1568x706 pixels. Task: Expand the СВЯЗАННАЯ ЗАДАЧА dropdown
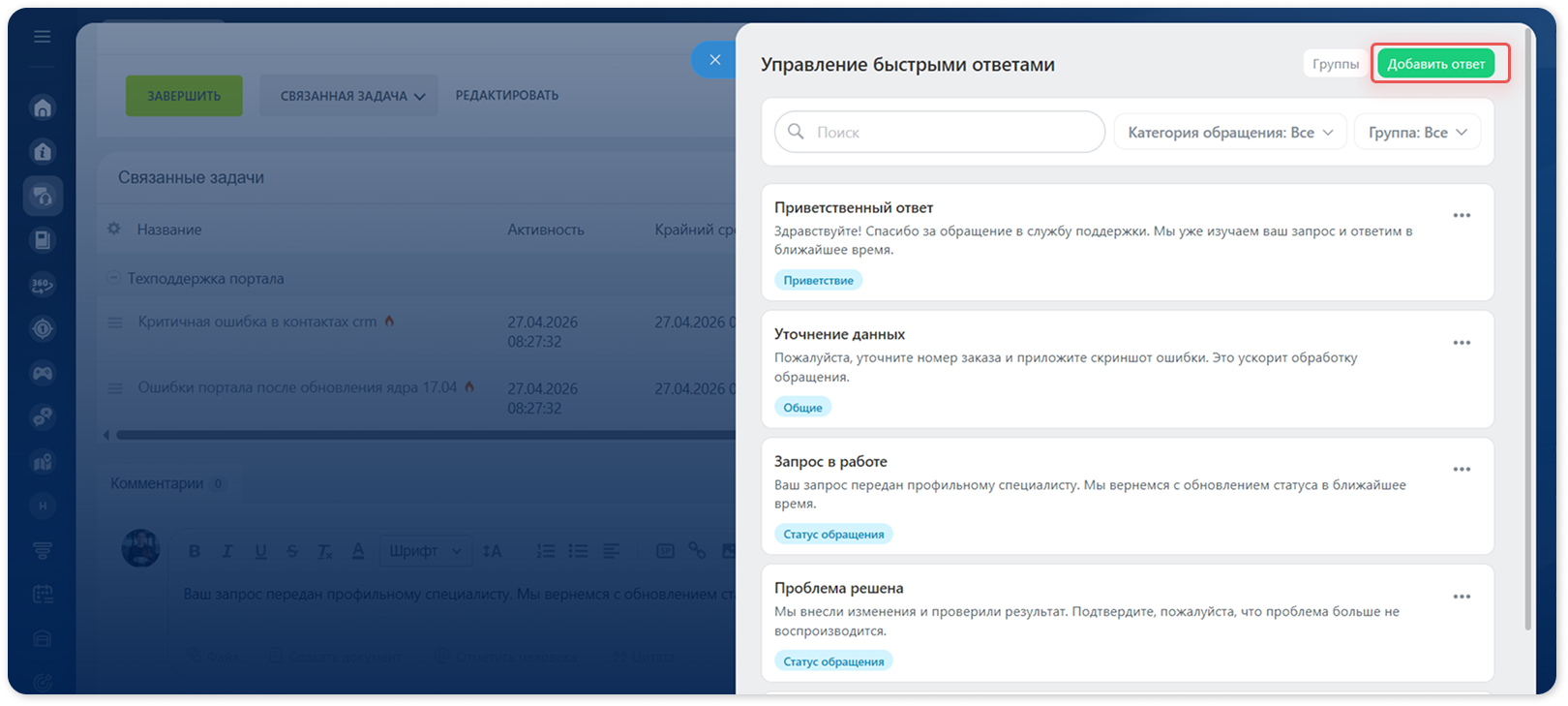click(x=348, y=96)
